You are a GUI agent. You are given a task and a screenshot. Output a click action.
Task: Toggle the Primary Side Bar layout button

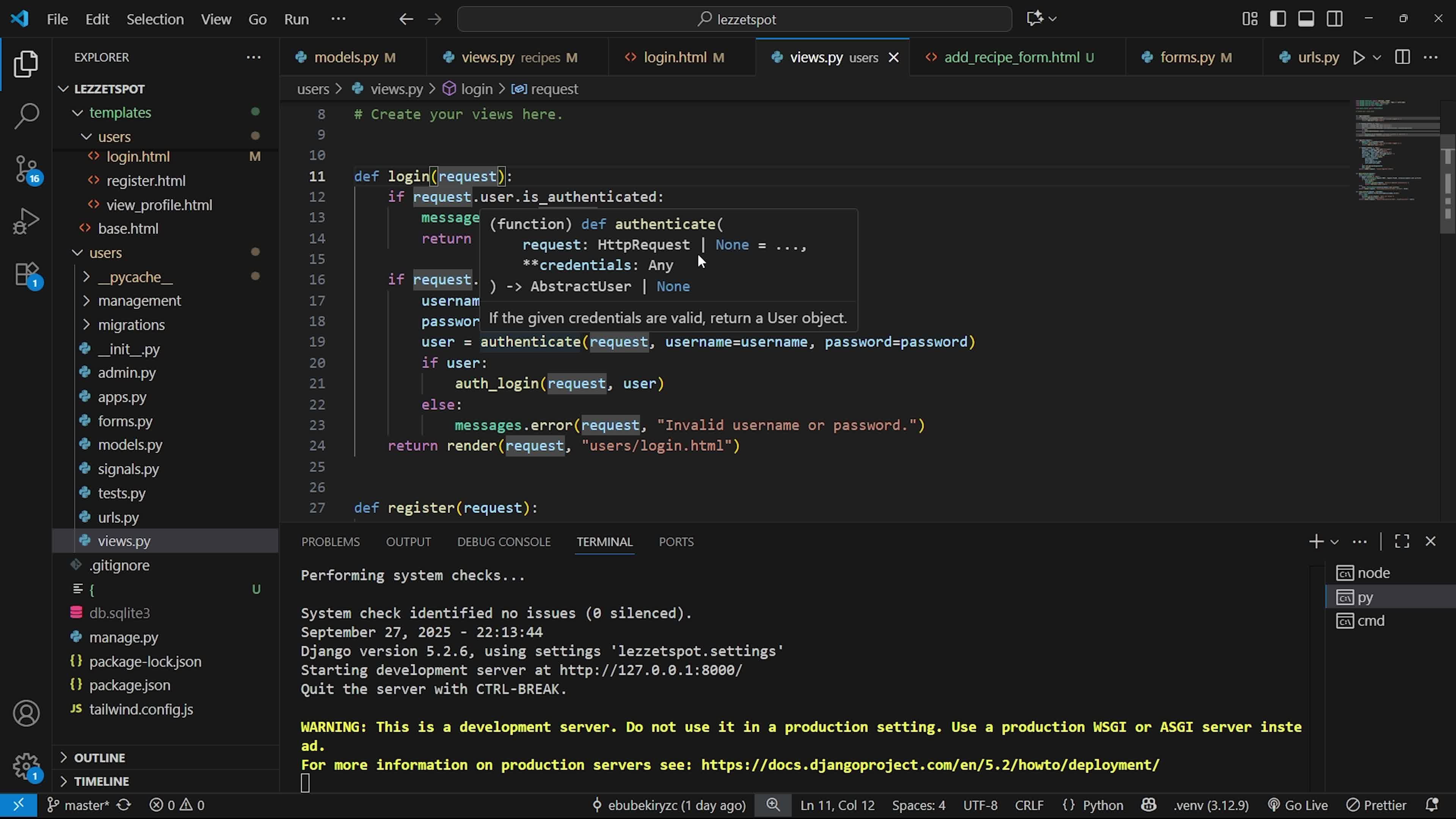[1277, 19]
